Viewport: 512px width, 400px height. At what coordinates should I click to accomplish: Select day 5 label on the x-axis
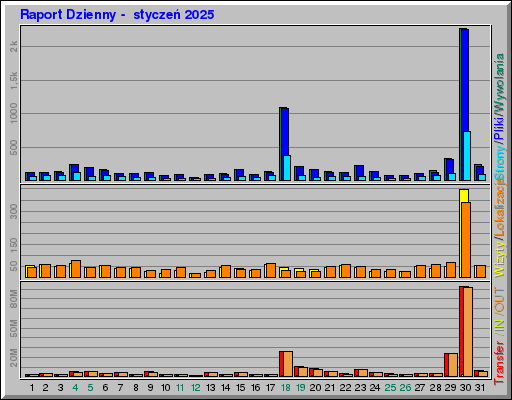(x=90, y=388)
